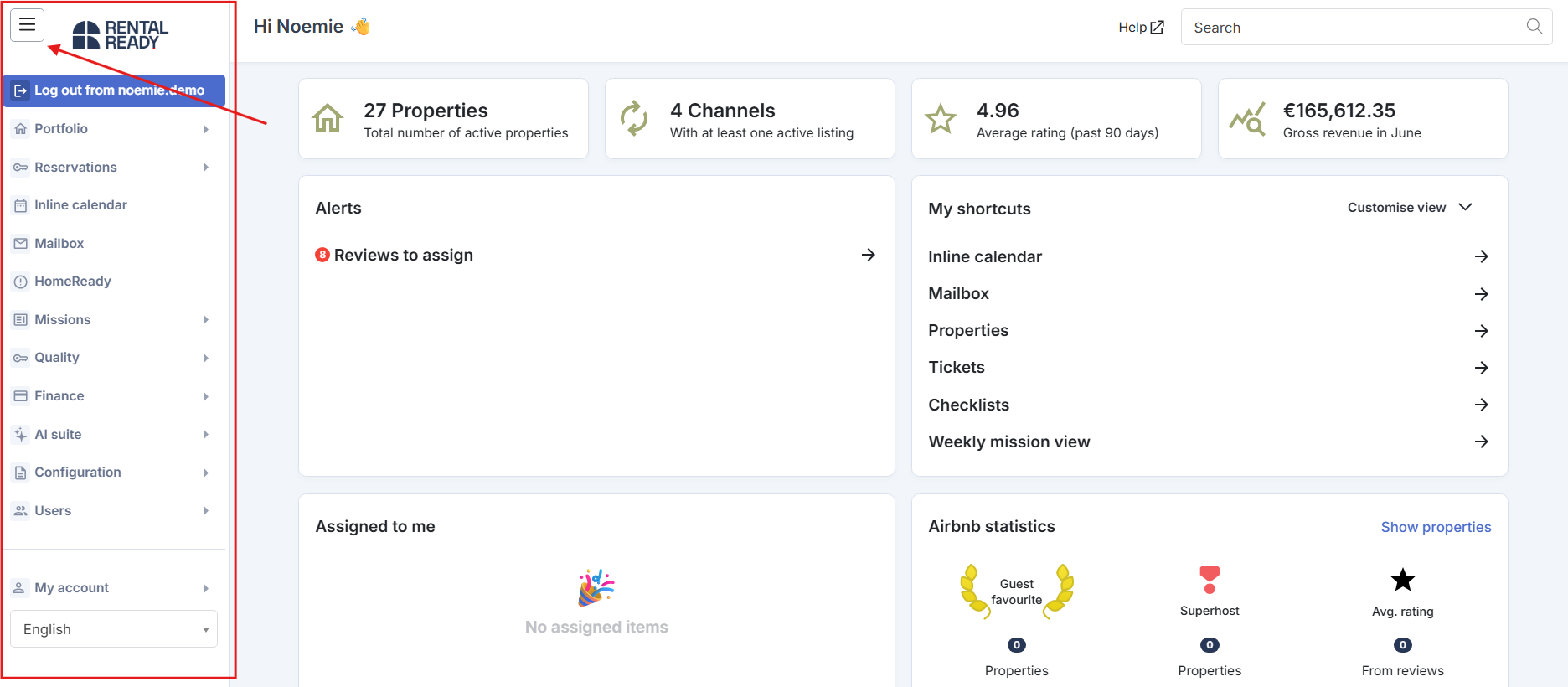This screenshot has width=1568, height=687.
Task: Expand the Users submenu arrow
Action: 206,511
